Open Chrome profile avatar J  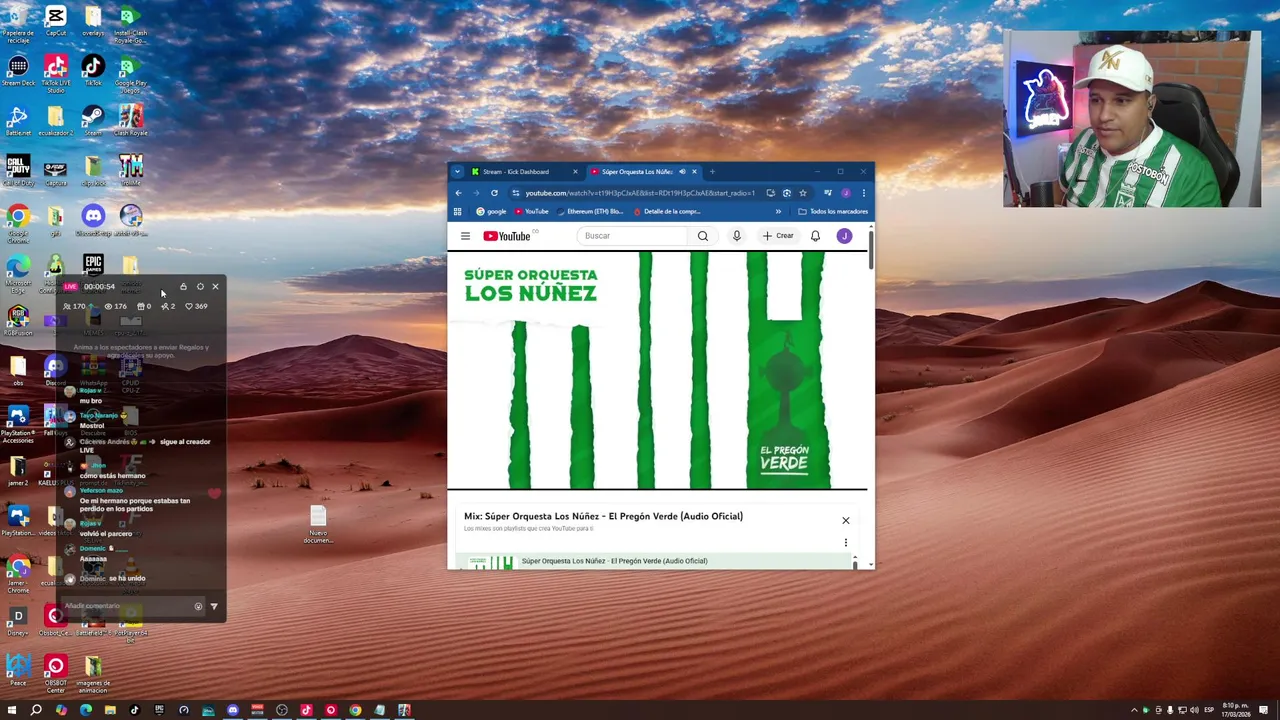pos(846,193)
